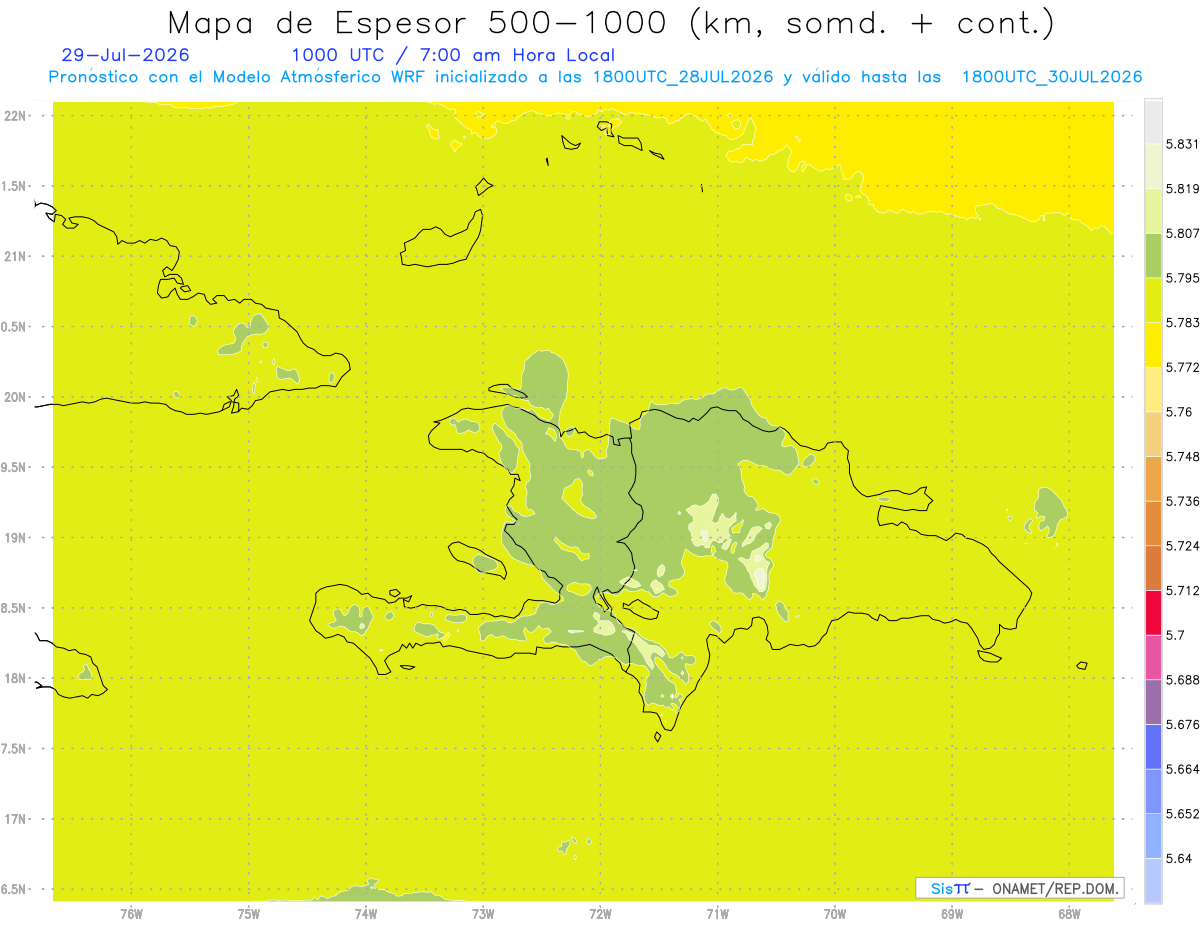Click the legend value 5.64
This screenshot has width=1200, height=927.
(x=1178, y=858)
